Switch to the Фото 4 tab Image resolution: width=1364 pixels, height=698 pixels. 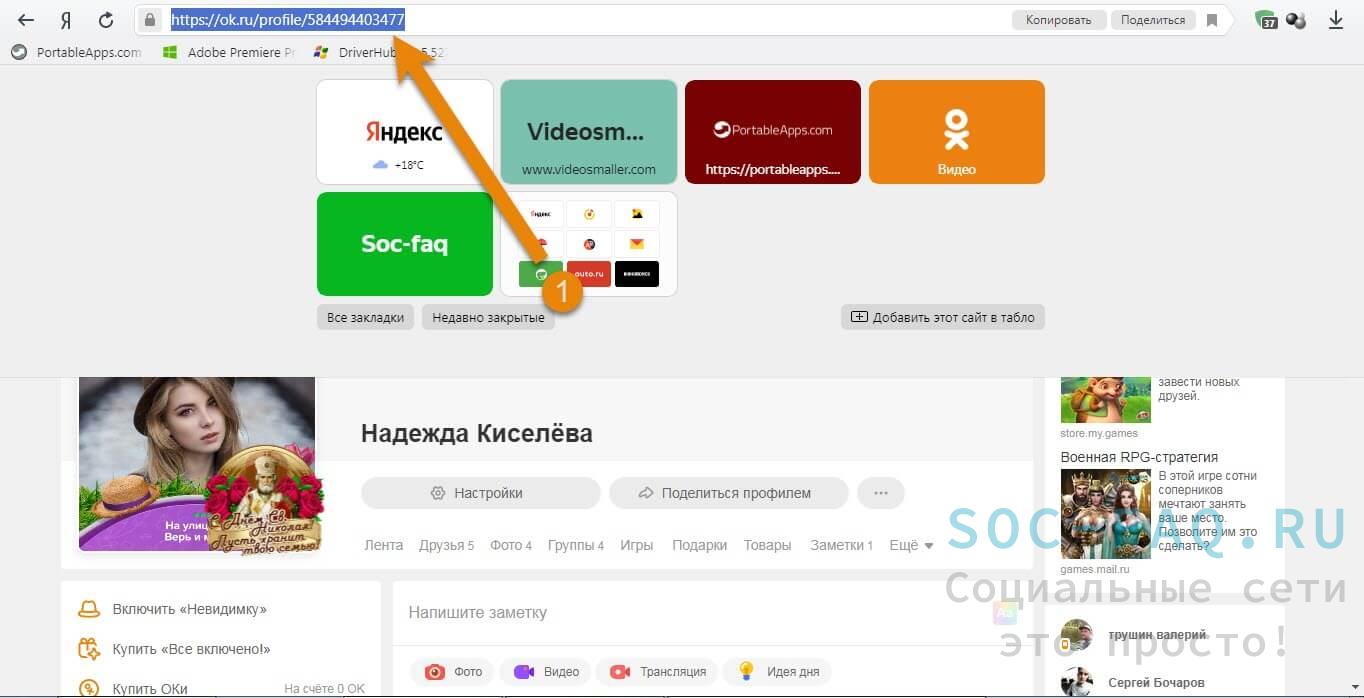pyautogui.click(x=511, y=545)
